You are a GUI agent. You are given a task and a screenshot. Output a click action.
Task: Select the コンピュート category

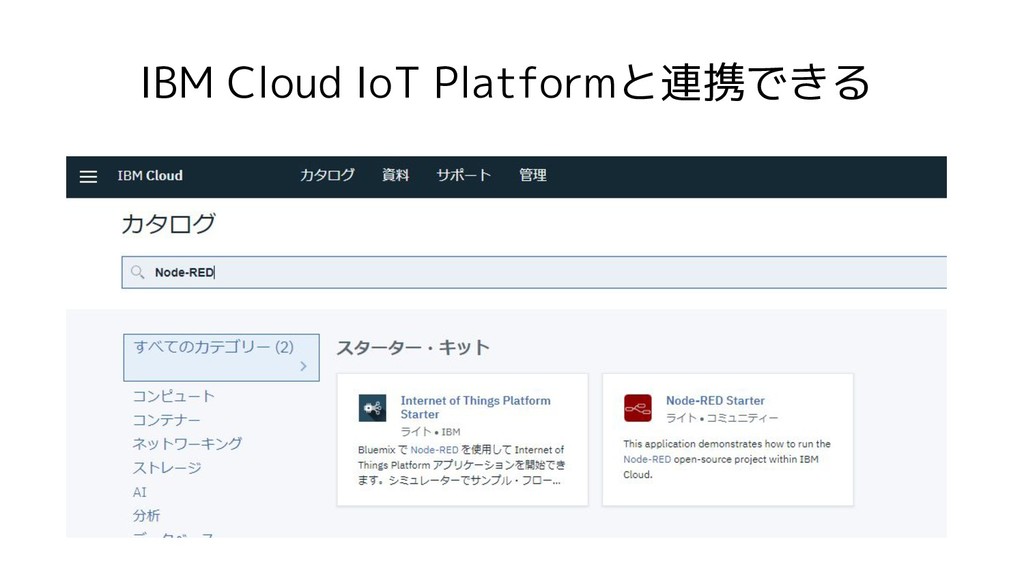point(174,396)
